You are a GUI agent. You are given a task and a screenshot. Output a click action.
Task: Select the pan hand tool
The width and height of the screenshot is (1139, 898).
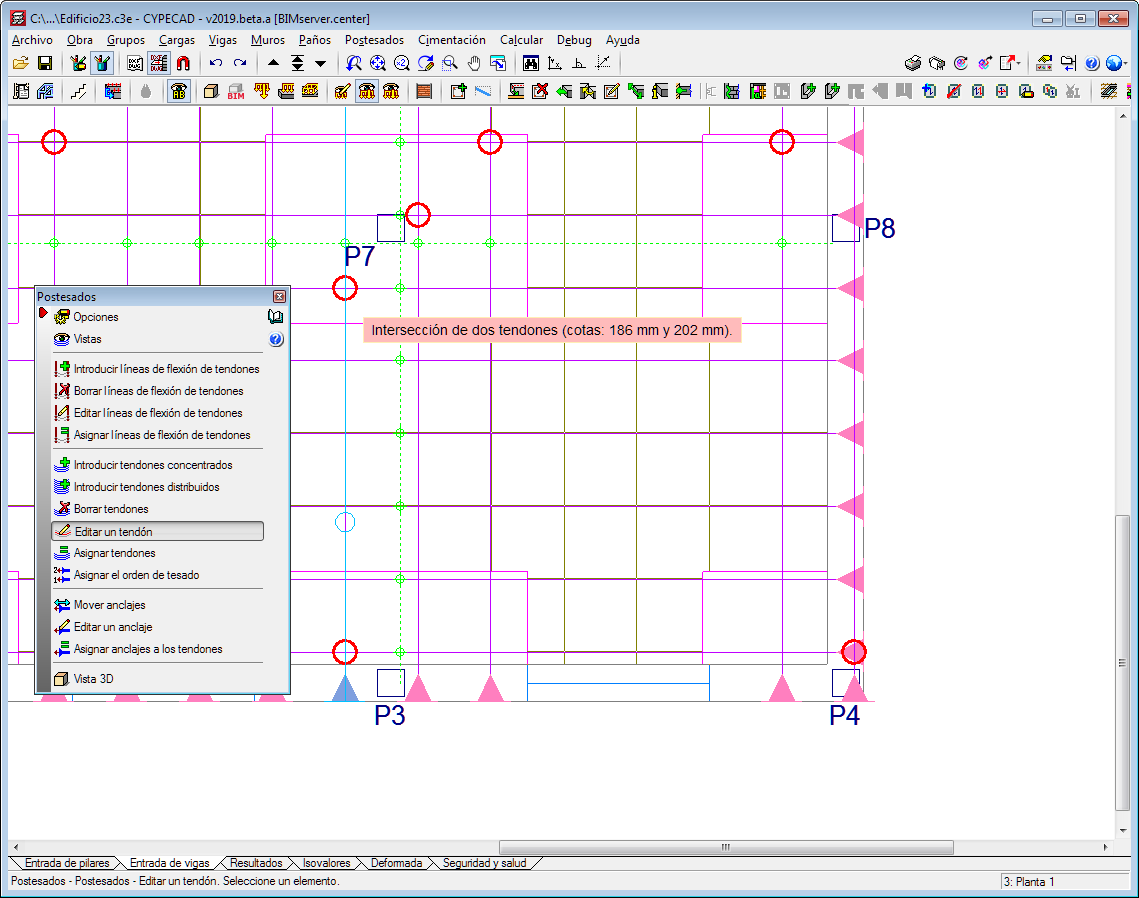click(474, 63)
